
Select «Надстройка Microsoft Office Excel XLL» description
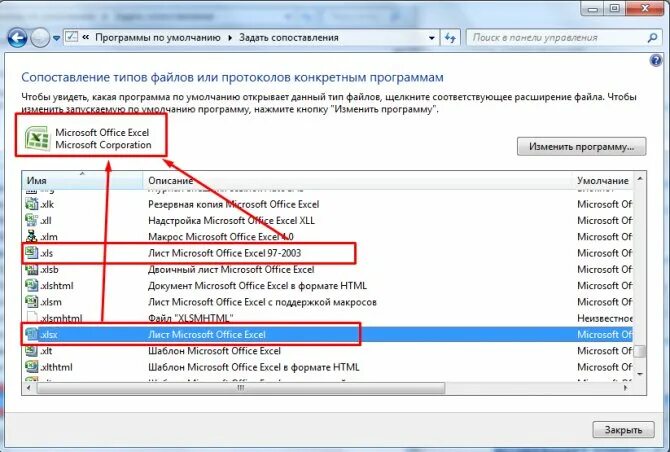coord(231,220)
